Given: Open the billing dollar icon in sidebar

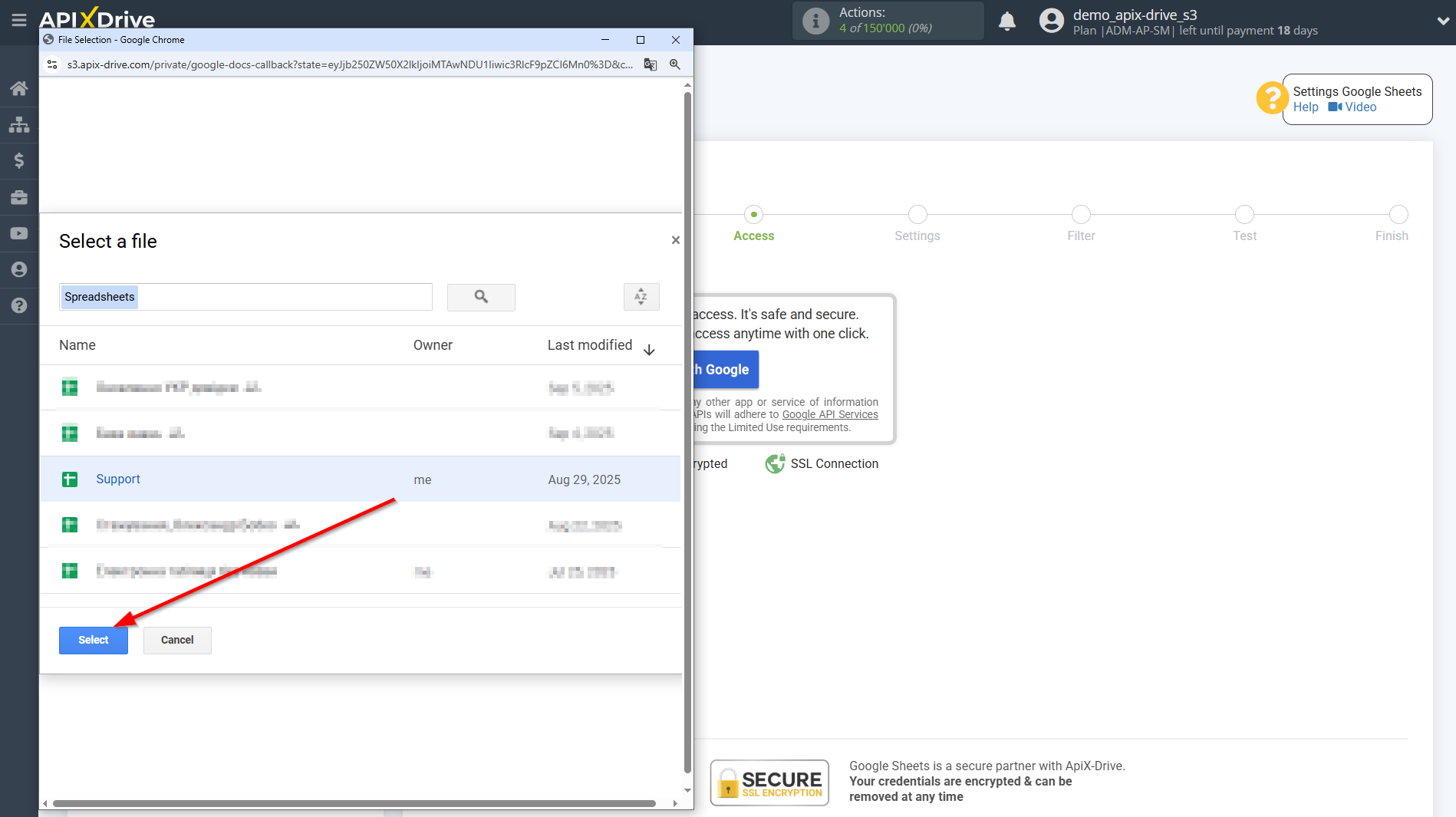Looking at the screenshot, I should click(19, 160).
